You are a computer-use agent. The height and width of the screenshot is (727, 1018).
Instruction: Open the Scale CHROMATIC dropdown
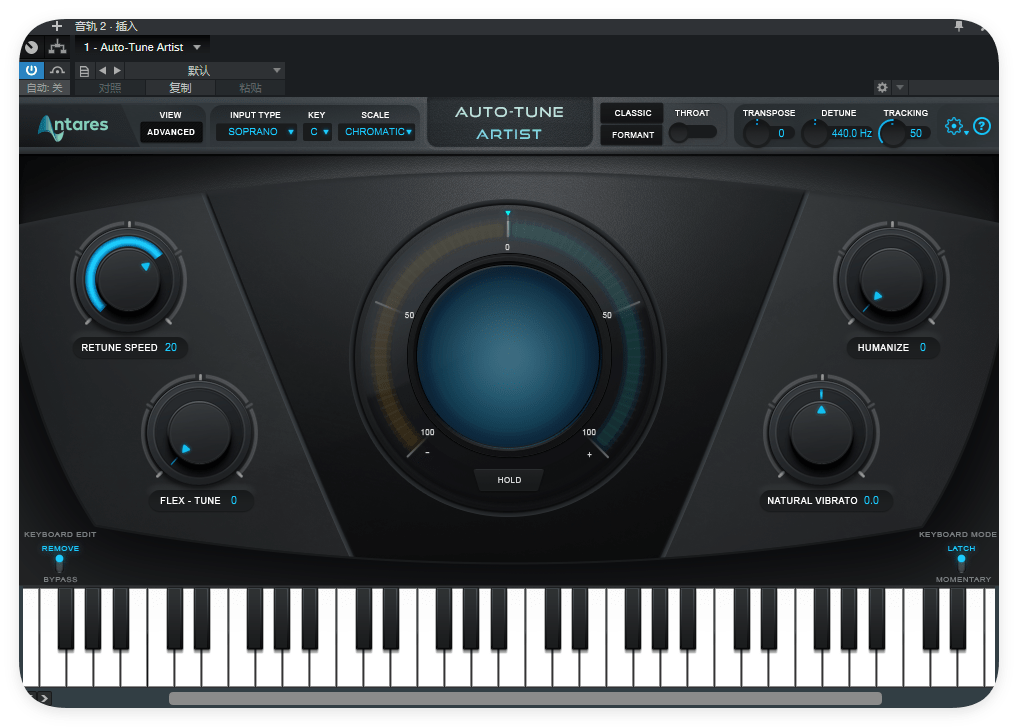click(x=377, y=132)
